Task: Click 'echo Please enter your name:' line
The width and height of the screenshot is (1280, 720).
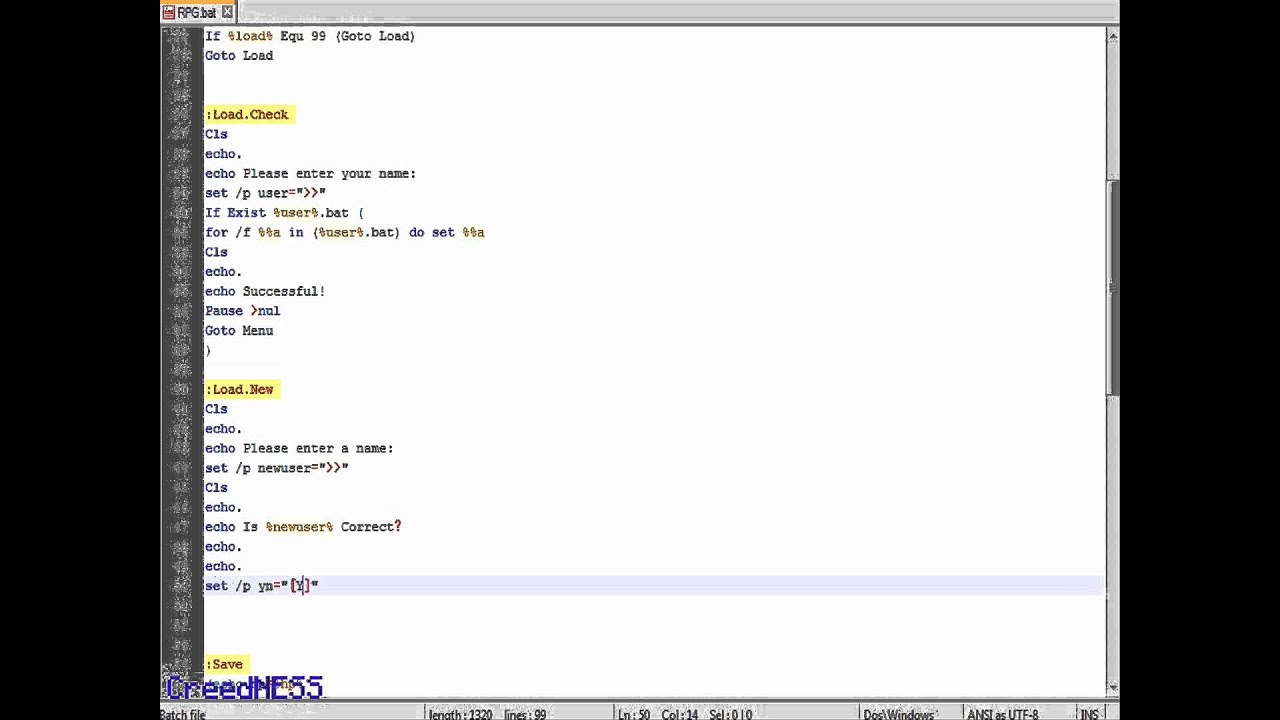Action: (310, 174)
